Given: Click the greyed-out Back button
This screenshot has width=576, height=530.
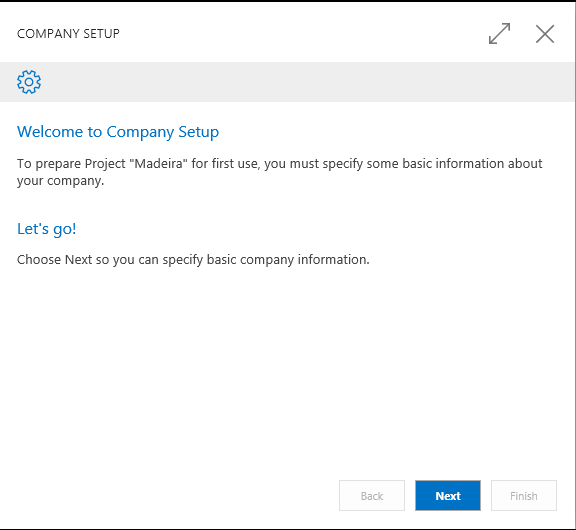Looking at the screenshot, I should click(x=372, y=495).
